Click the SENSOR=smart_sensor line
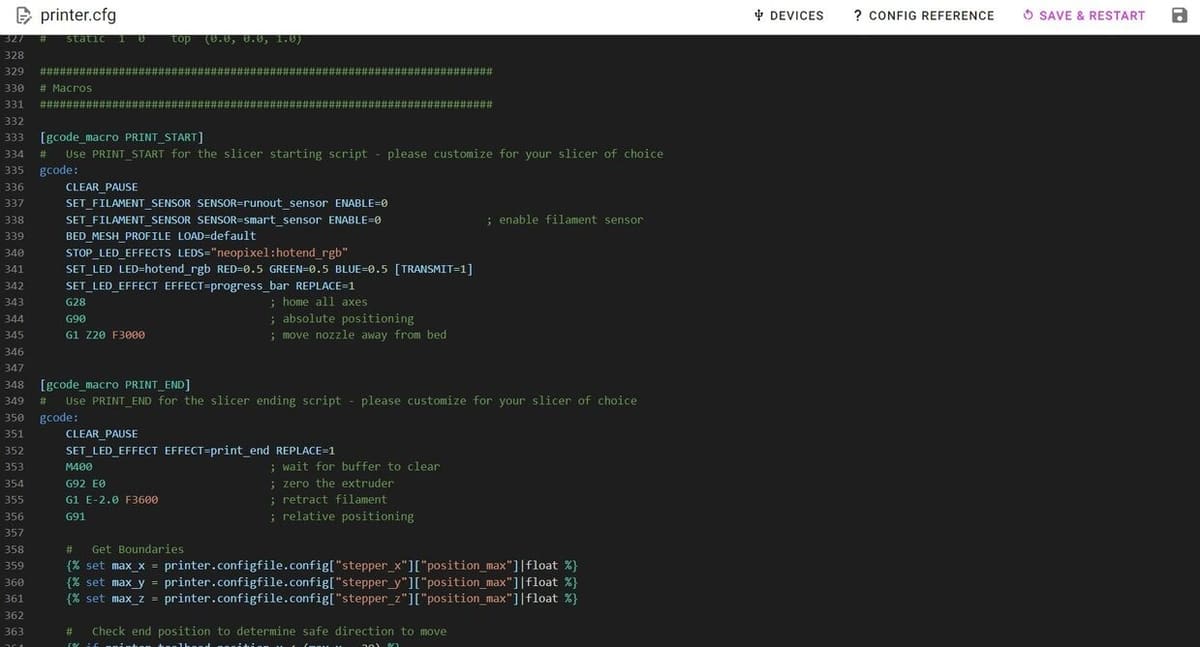The height and width of the screenshot is (647, 1200). click(223, 220)
